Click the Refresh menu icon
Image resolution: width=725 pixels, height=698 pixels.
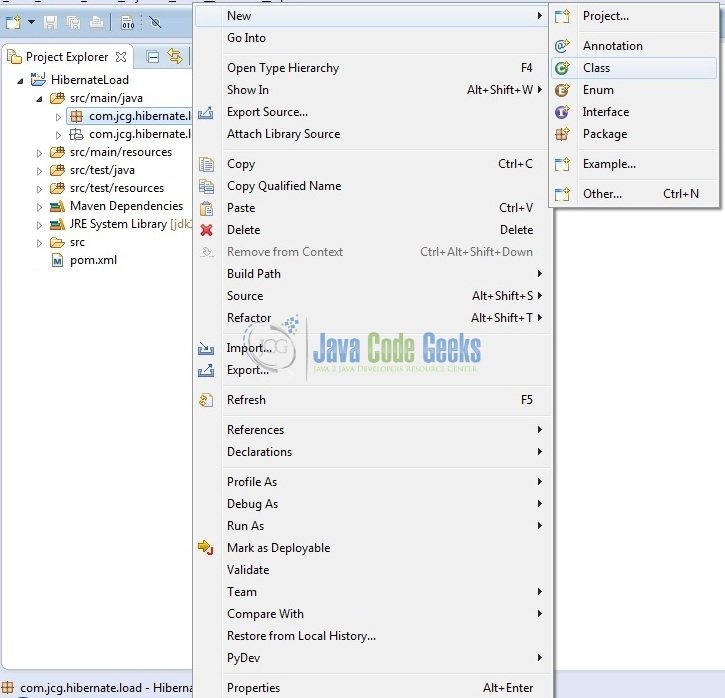click(x=206, y=400)
